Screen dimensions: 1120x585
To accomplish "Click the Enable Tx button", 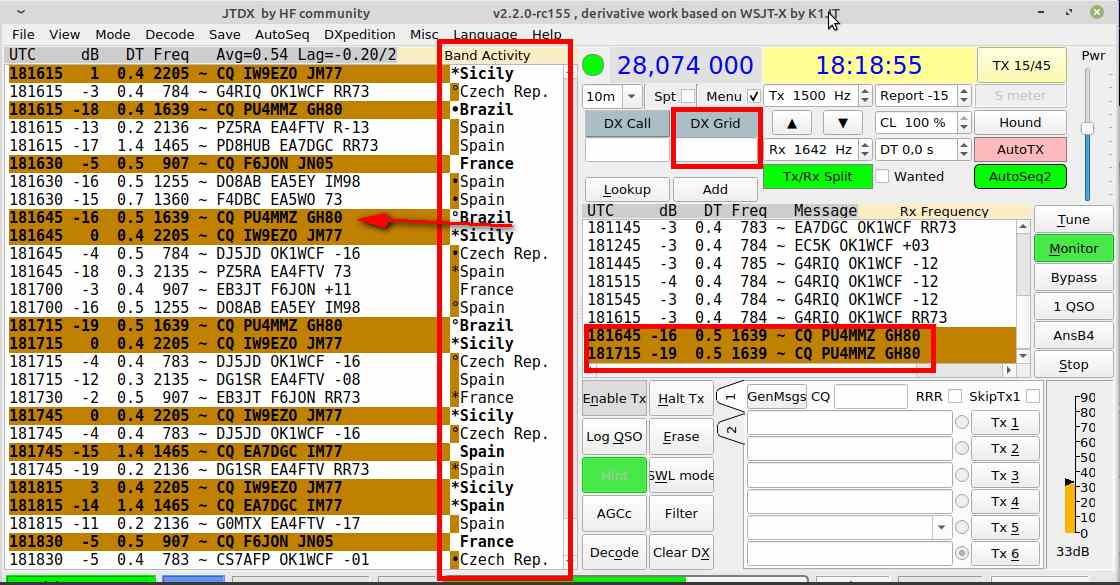I will click(x=613, y=399).
